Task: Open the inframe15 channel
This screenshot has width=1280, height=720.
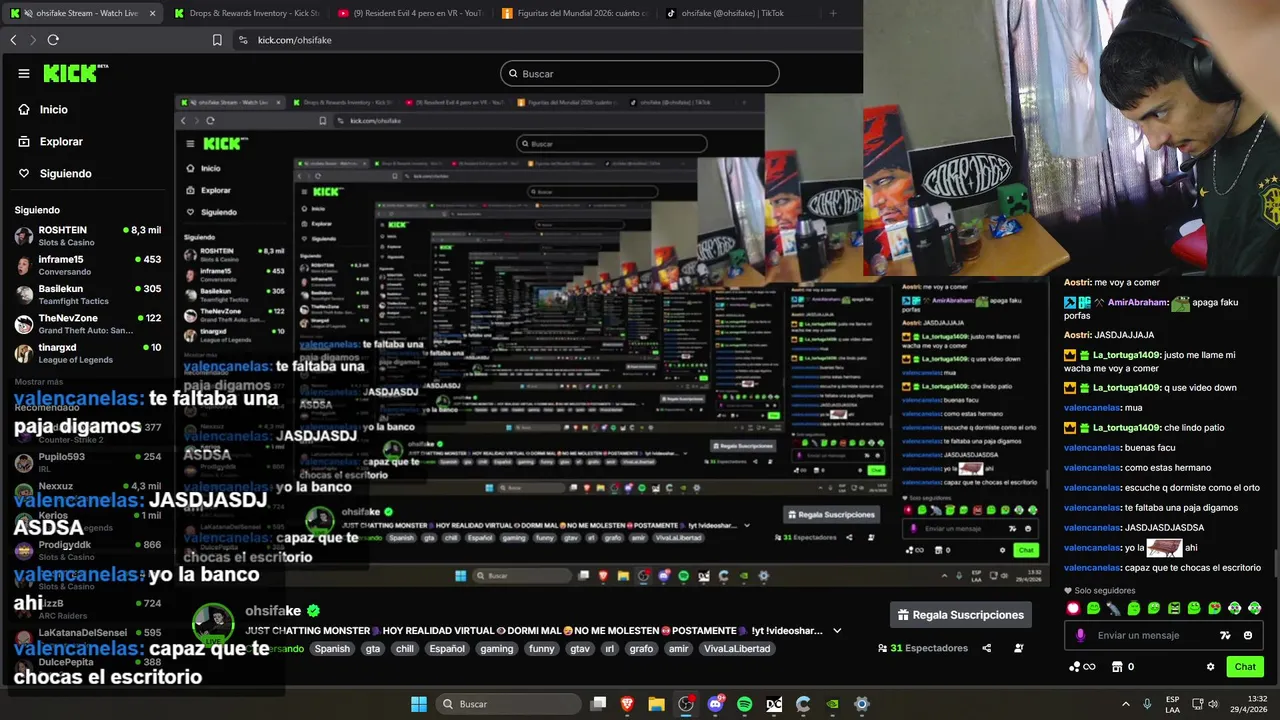Action: pyautogui.click(x=88, y=265)
